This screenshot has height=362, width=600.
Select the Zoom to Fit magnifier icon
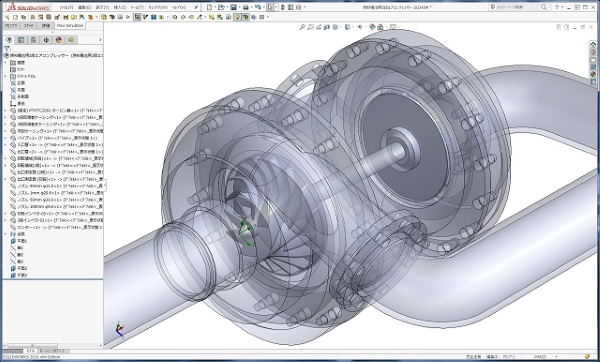(x=302, y=27)
